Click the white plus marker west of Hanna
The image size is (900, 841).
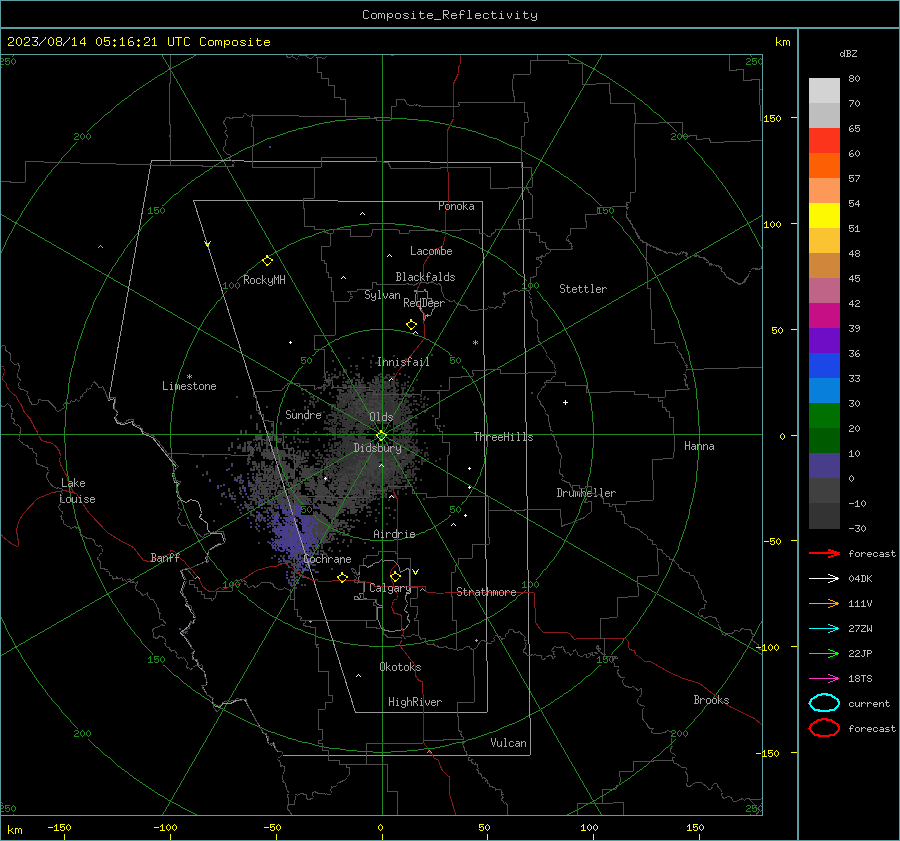coord(565,402)
